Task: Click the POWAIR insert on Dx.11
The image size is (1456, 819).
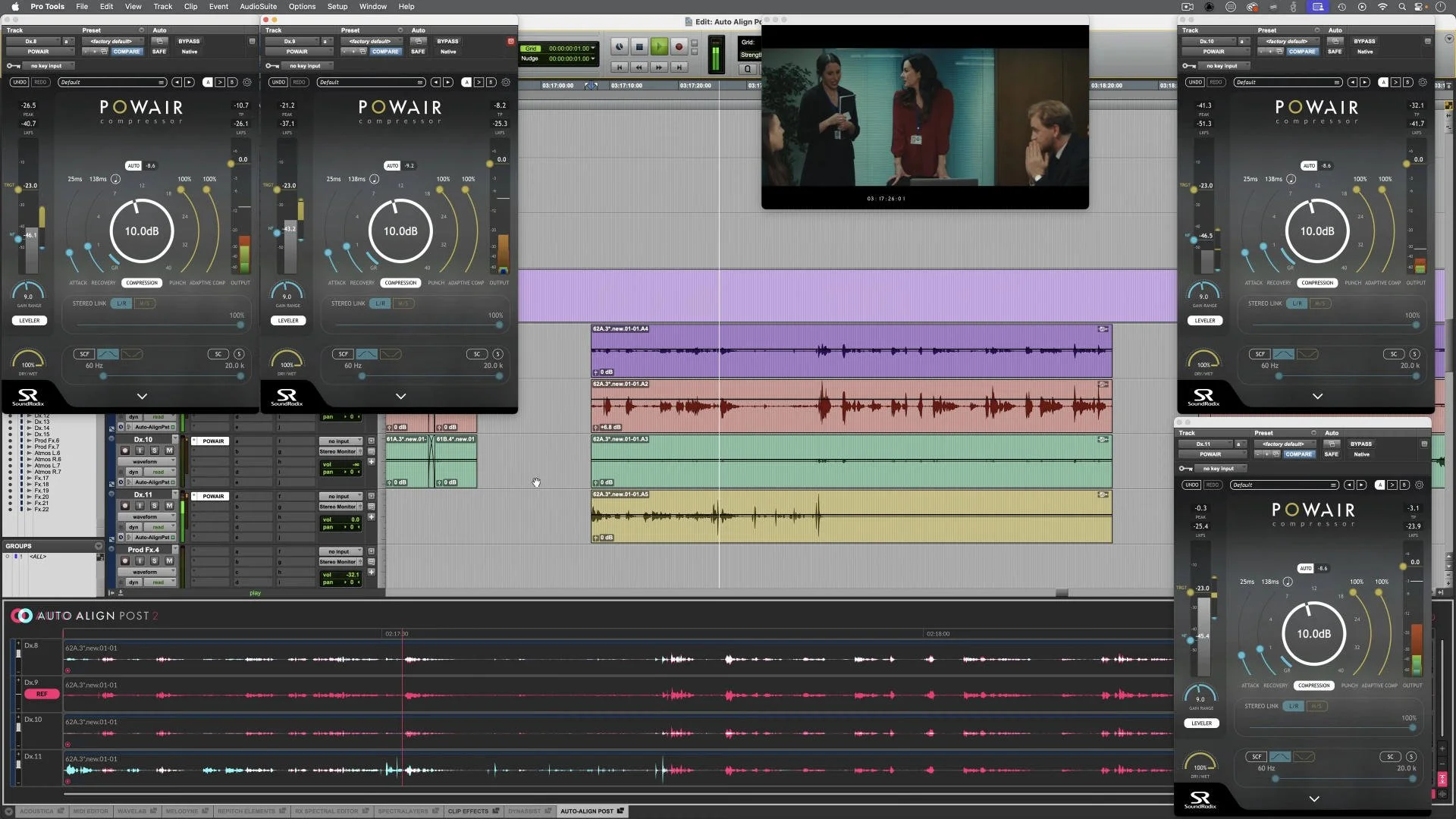Action: (212, 496)
